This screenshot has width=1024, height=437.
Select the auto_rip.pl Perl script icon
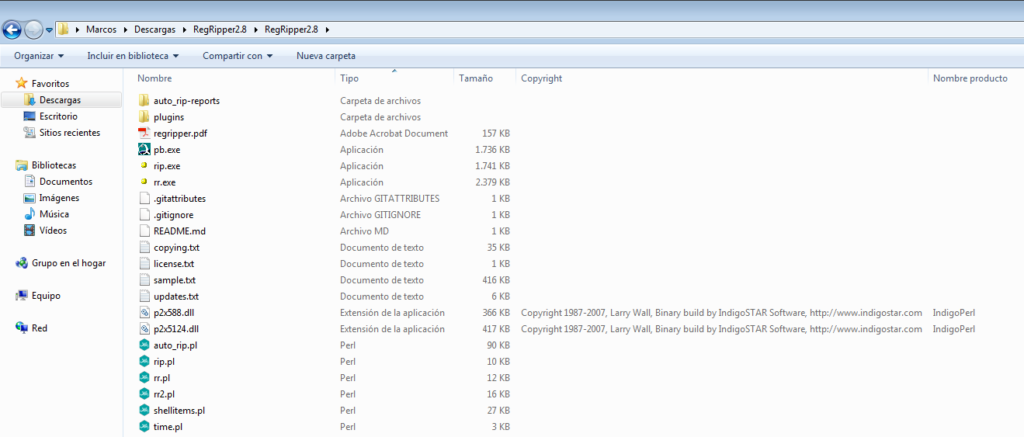pos(144,345)
